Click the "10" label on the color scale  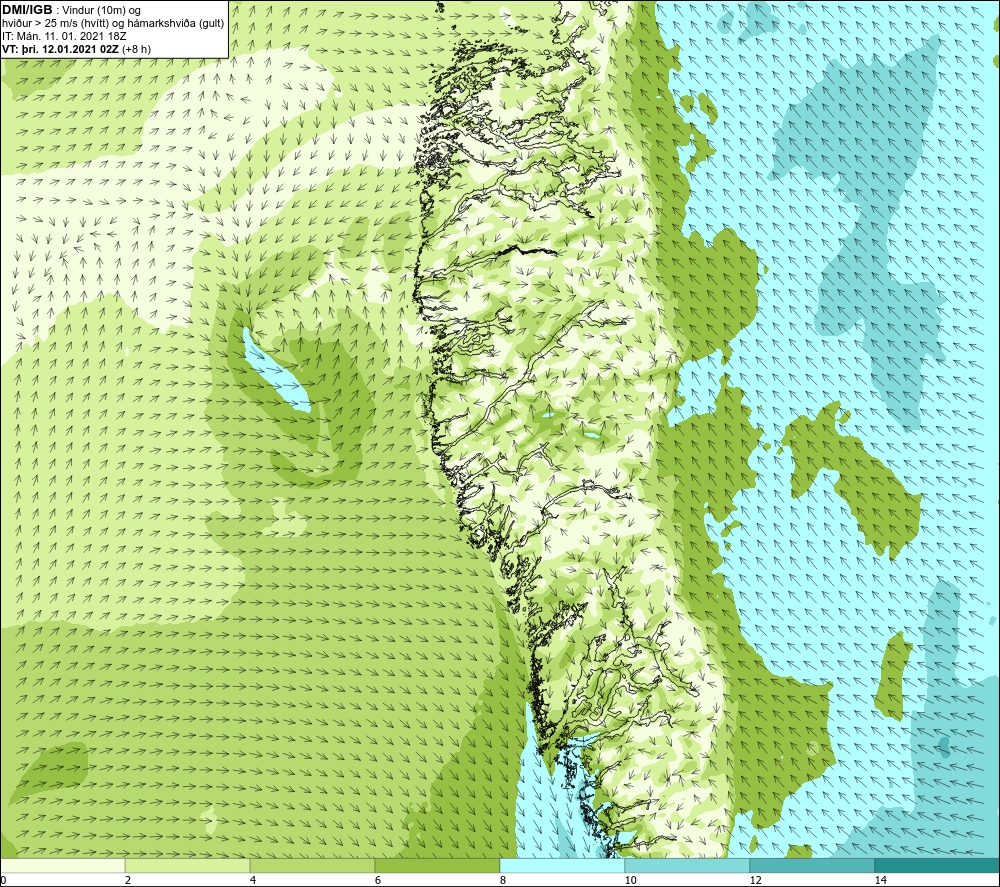(631, 880)
